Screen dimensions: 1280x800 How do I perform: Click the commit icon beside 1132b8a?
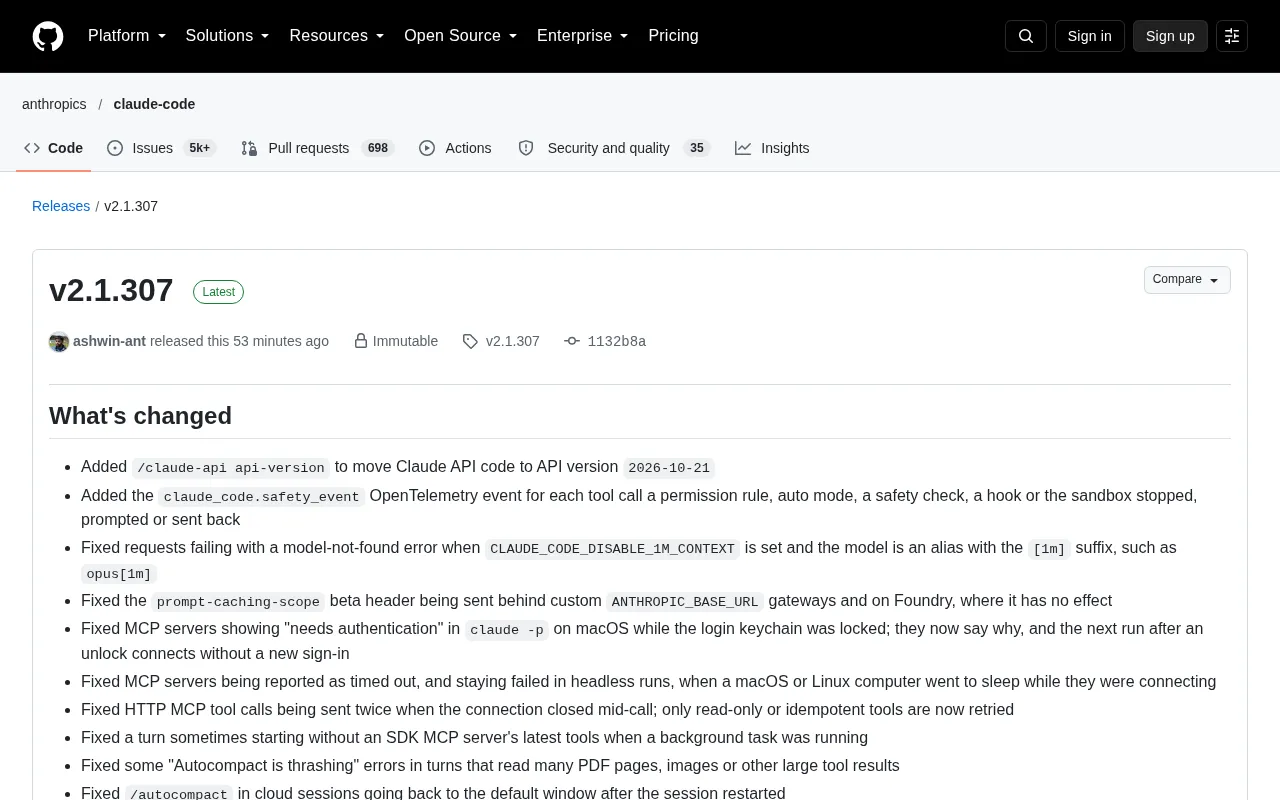(572, 341)
